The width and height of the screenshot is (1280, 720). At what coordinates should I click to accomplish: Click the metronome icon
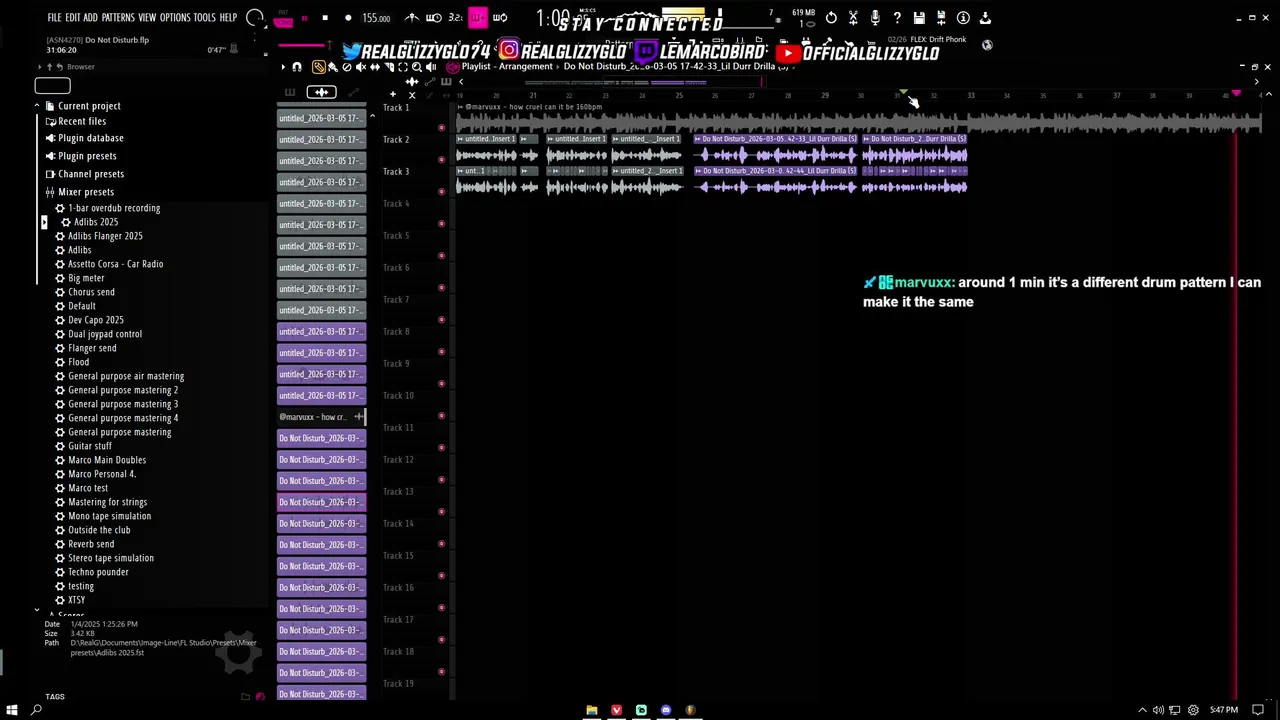point(412,17)
